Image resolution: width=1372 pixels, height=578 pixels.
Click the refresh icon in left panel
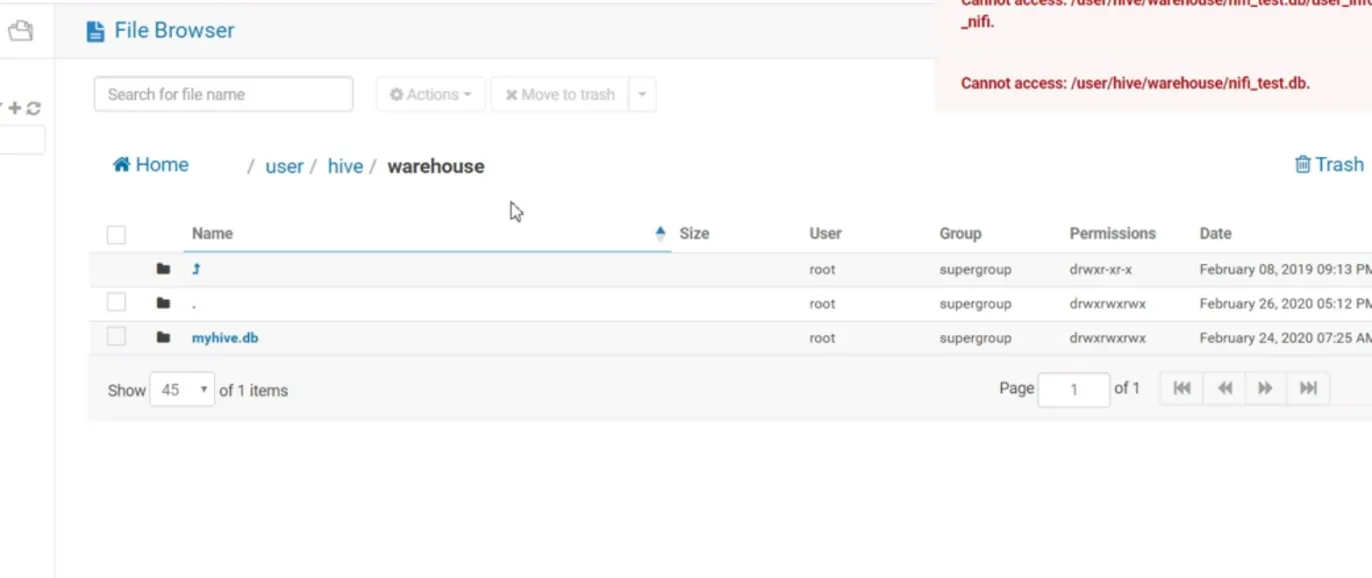pyautogui.click(x=33, y=108)
